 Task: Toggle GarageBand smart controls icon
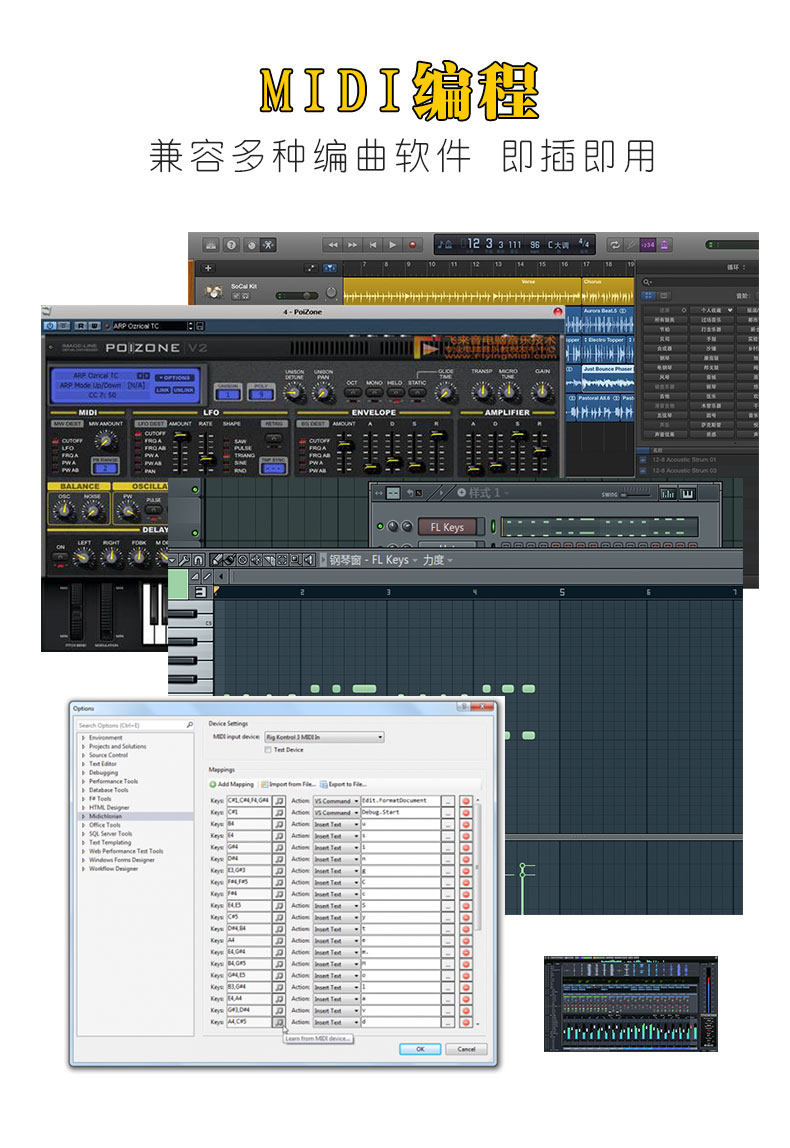[250, 245]
